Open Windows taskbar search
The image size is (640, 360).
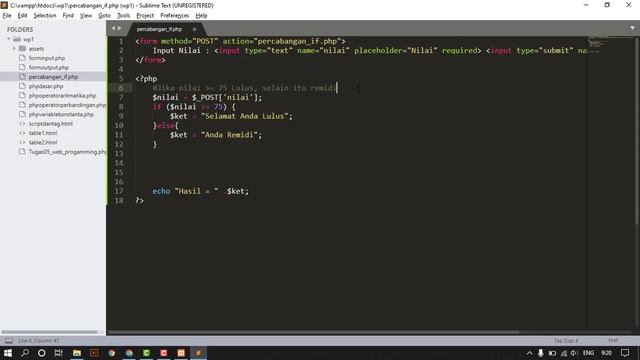pyautogui.click(x=25, y=353)
